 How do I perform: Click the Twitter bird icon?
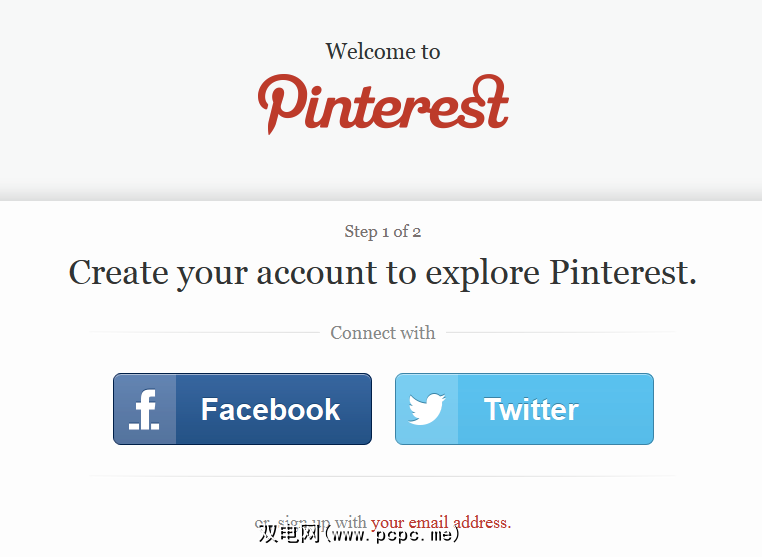point(427,409)
